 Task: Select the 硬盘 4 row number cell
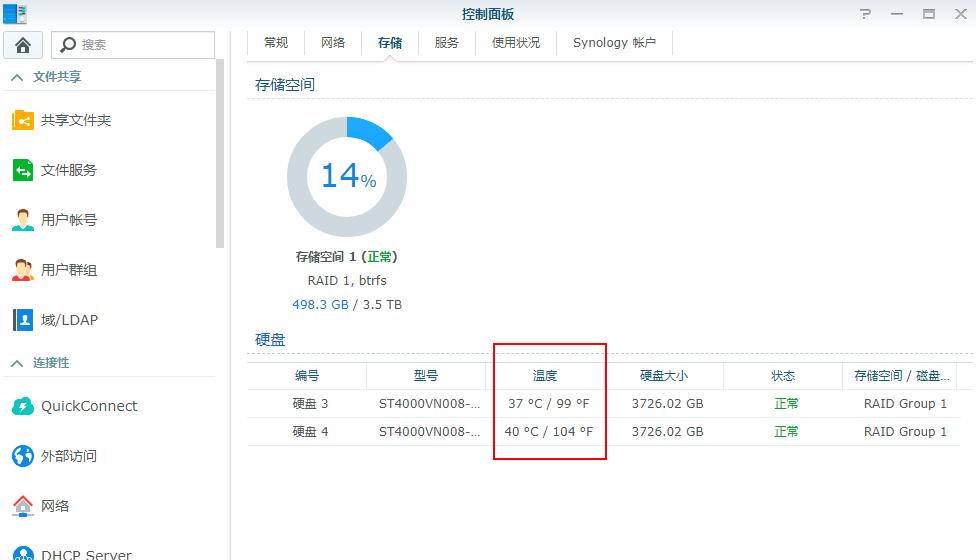[310, 432]
